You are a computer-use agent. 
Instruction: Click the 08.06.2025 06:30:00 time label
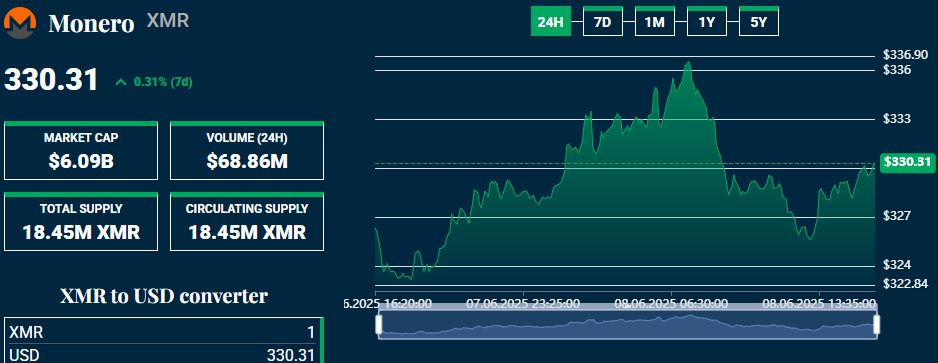pyautogui.click(x=671, y=304)
